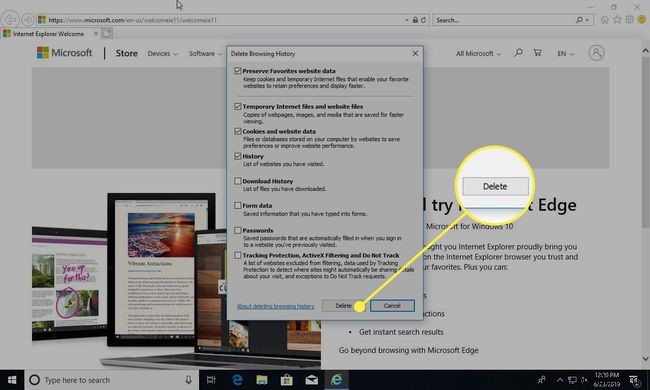Expand the Devices menu dropdown
Screen dimensions: 650x390
162,53
